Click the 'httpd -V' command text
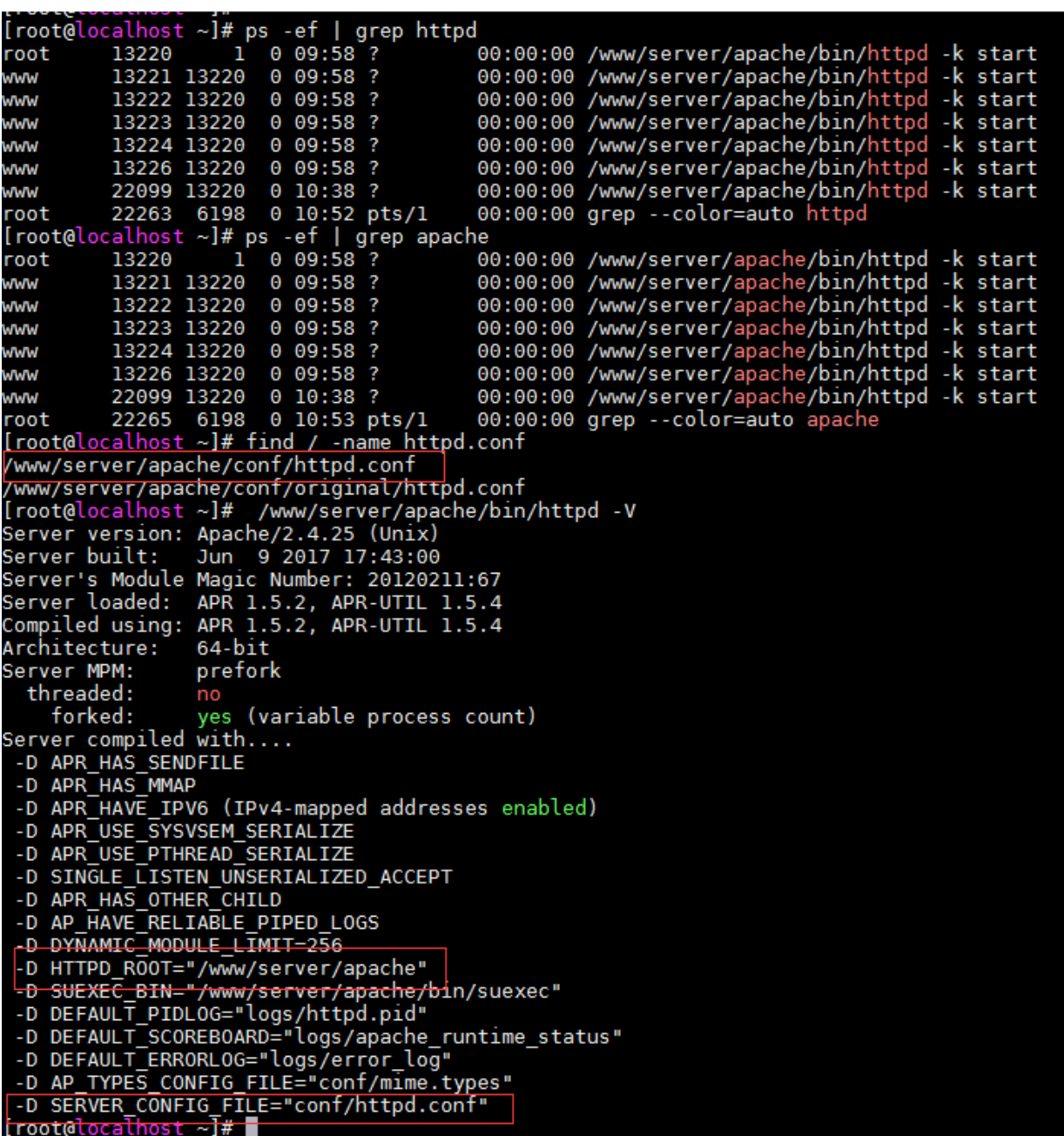The height and width of the screenshot is (1136, 1064). [446, 510]
